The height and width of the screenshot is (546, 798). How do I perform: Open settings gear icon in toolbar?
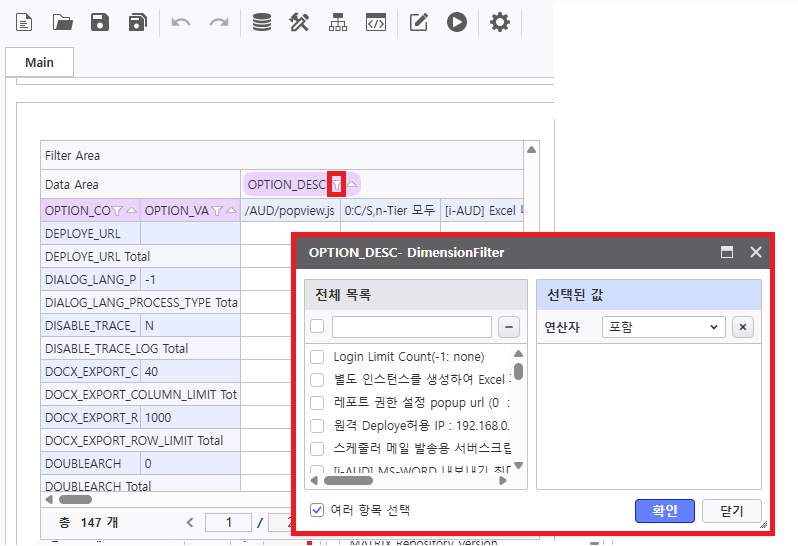click(499, 22)
